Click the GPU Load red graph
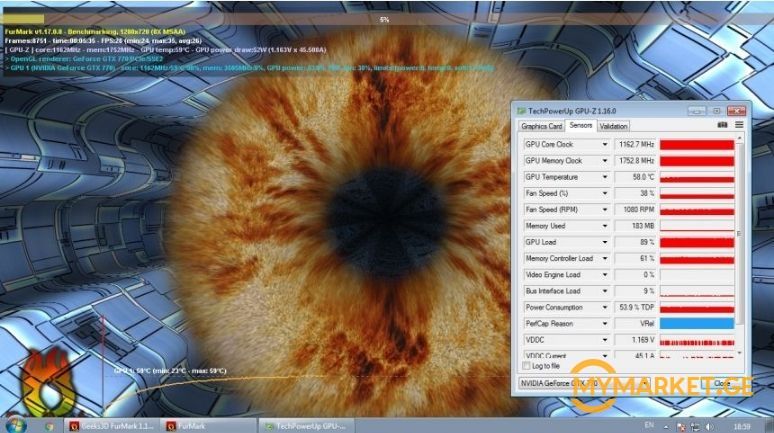Screen dimensions: 774x433 [x=697, y=242]
